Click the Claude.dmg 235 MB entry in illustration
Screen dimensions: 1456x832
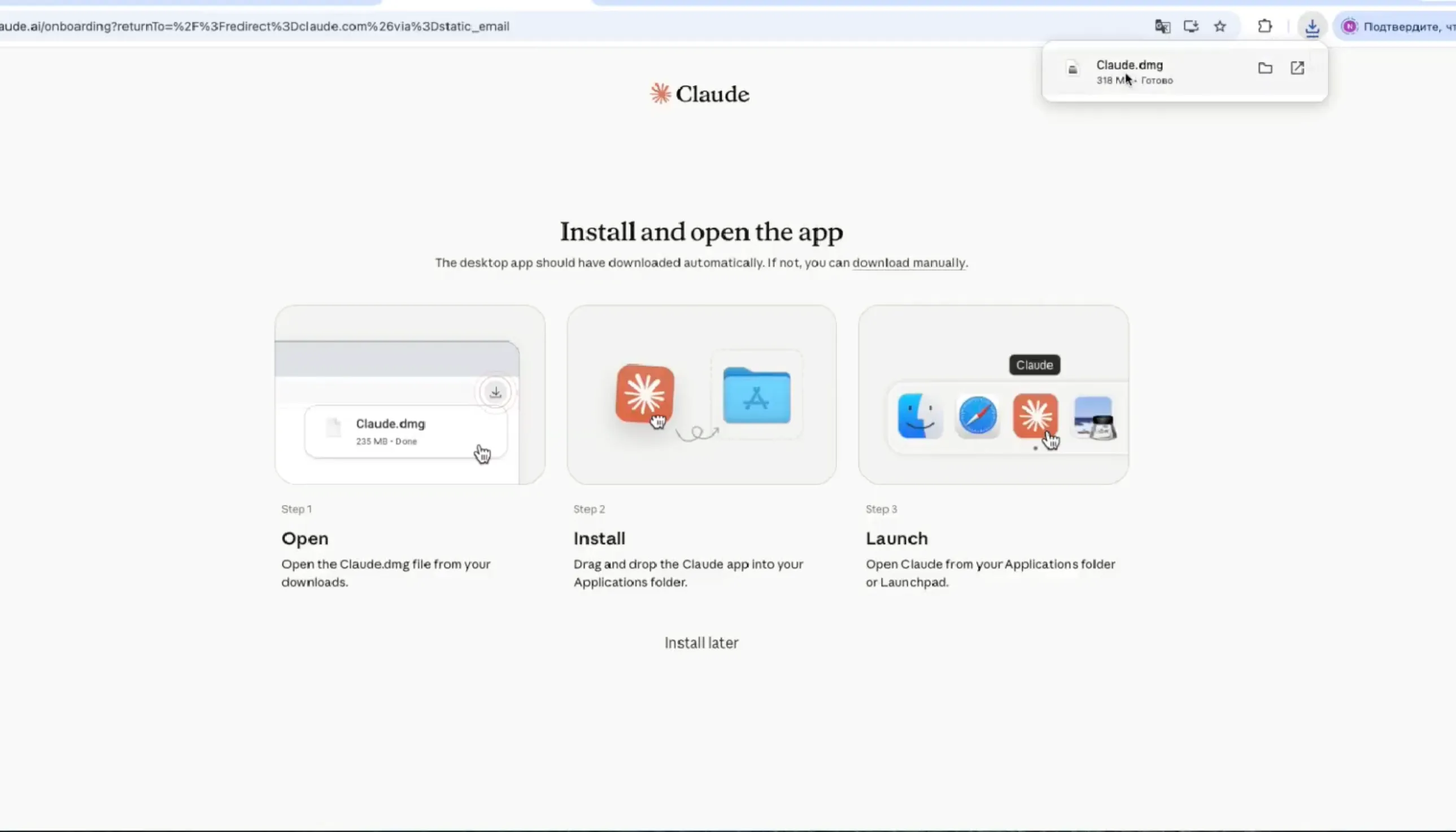coord(406,432)
